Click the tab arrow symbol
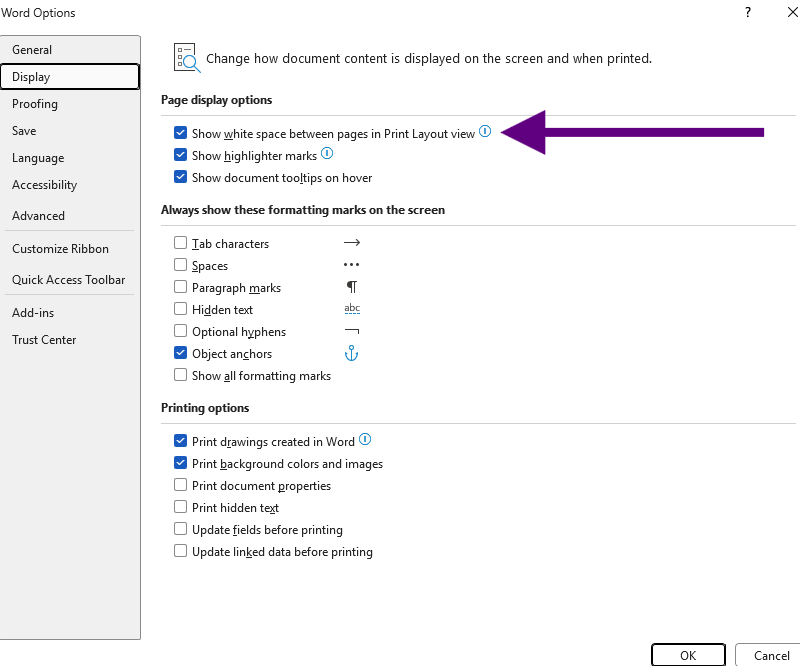Viewport: 800px width, 666px height. [352, 242]
